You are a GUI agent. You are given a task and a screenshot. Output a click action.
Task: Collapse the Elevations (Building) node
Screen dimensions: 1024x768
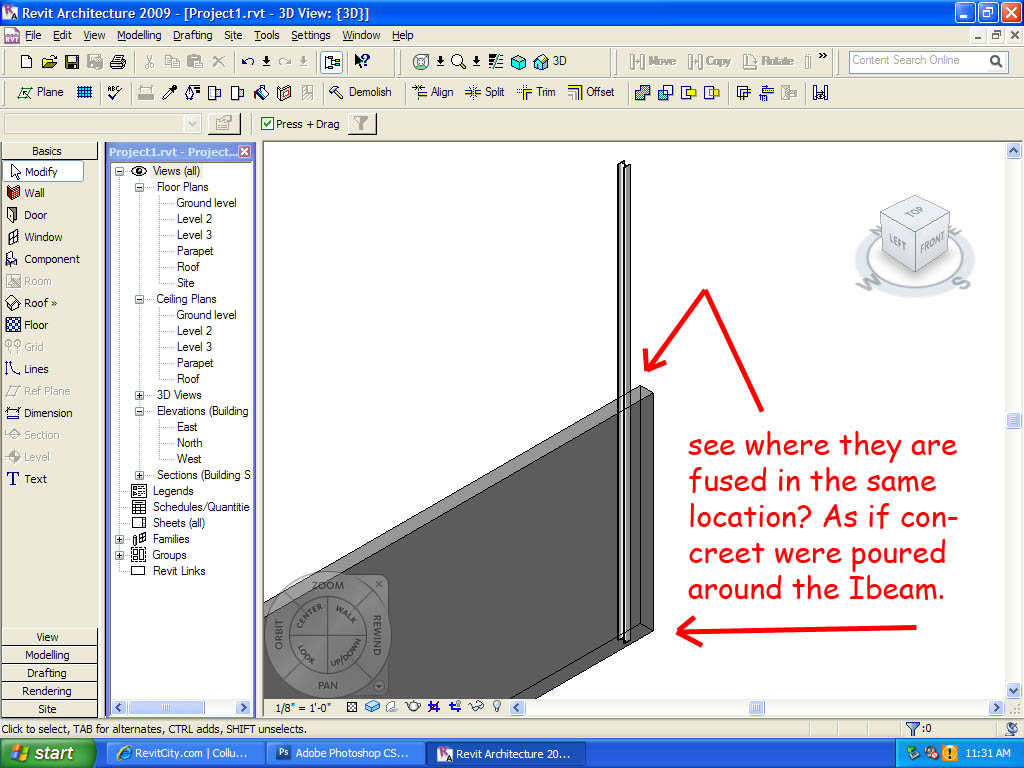pos(139,411)
